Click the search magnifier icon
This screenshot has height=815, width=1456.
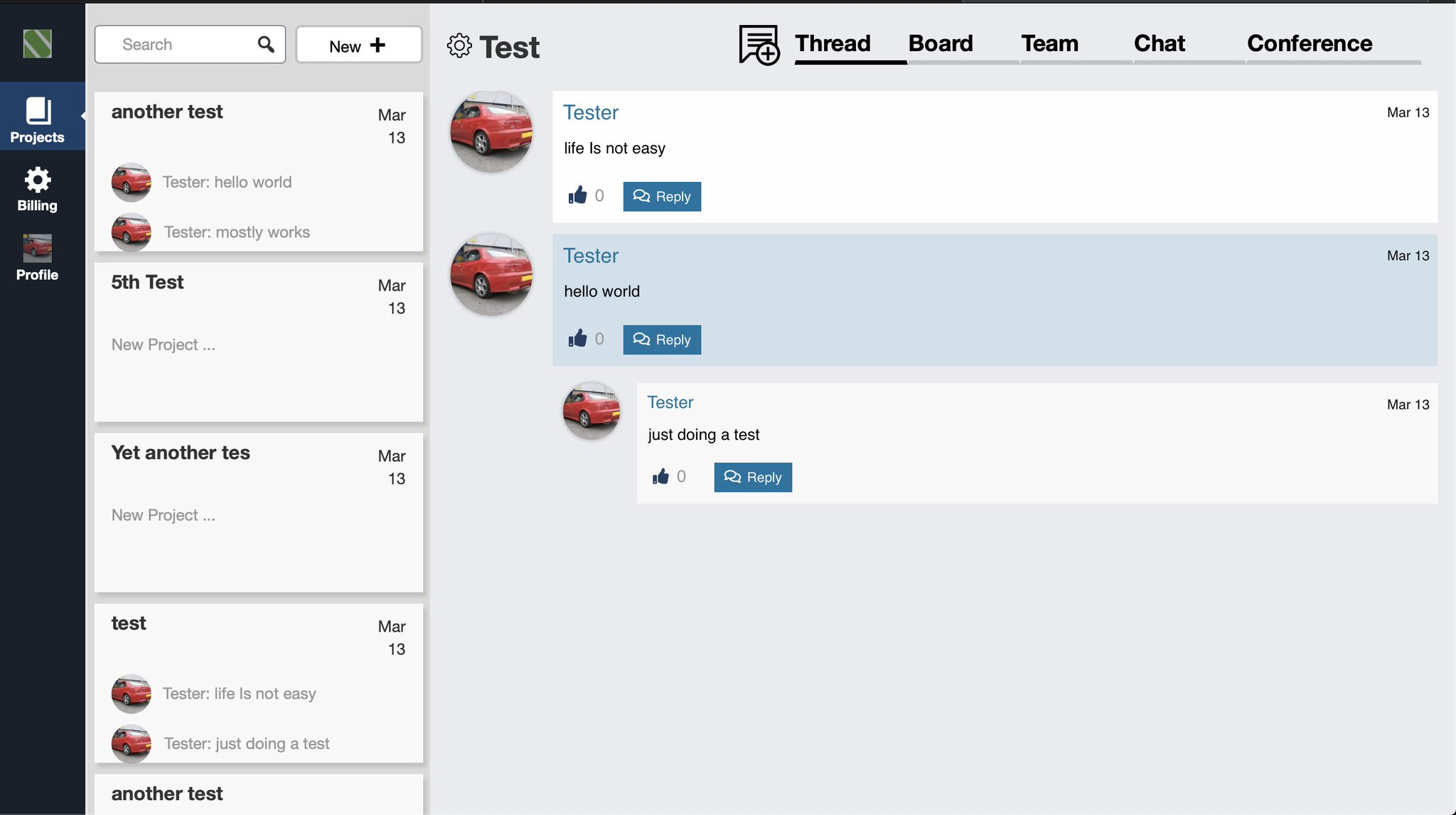pos(266,44)
